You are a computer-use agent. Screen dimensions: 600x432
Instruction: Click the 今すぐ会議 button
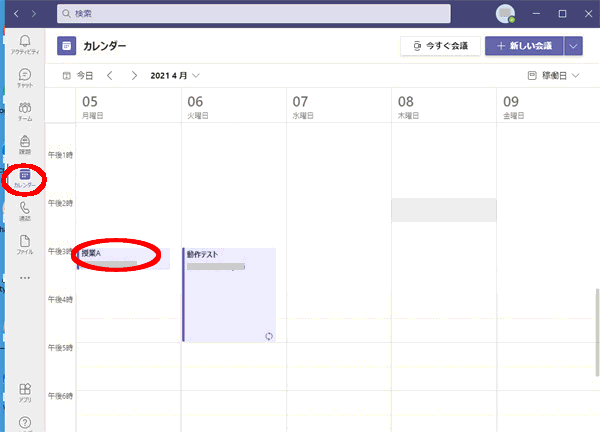(440, 45)
